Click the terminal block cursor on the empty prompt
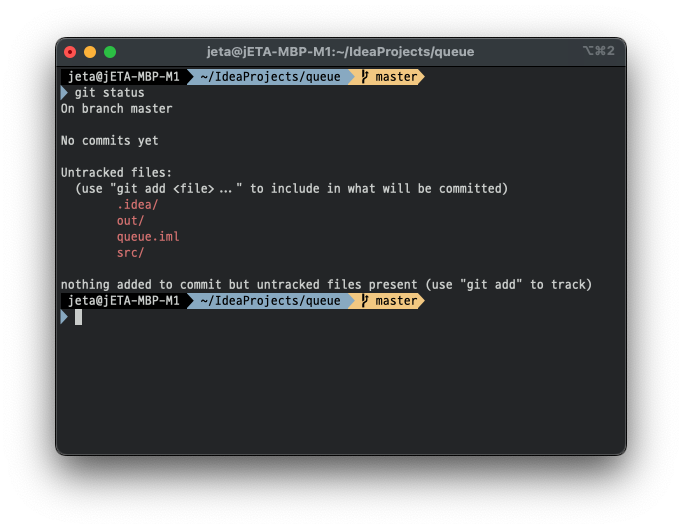 click(x=78, y=317)
